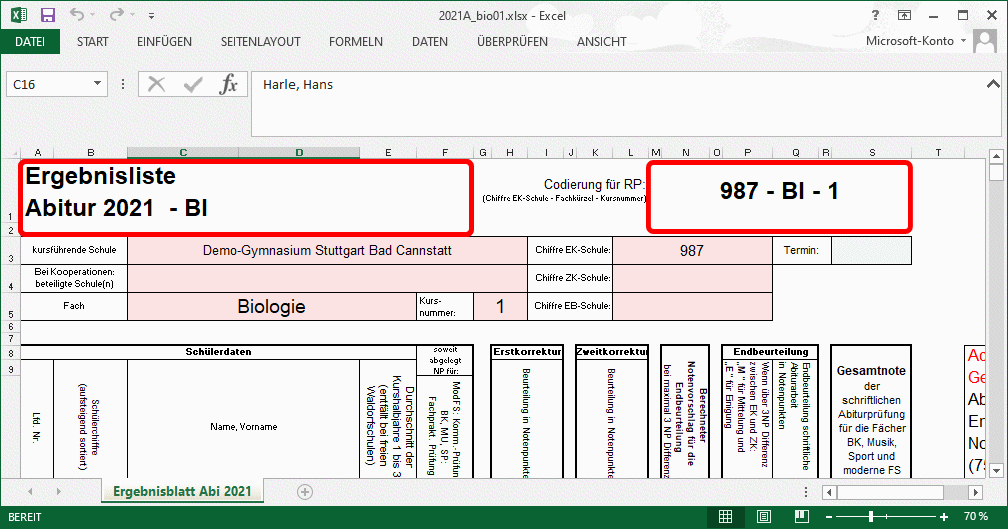Switch to Page Layout view
Screen dimensions: 1008x529
[762, 517]
